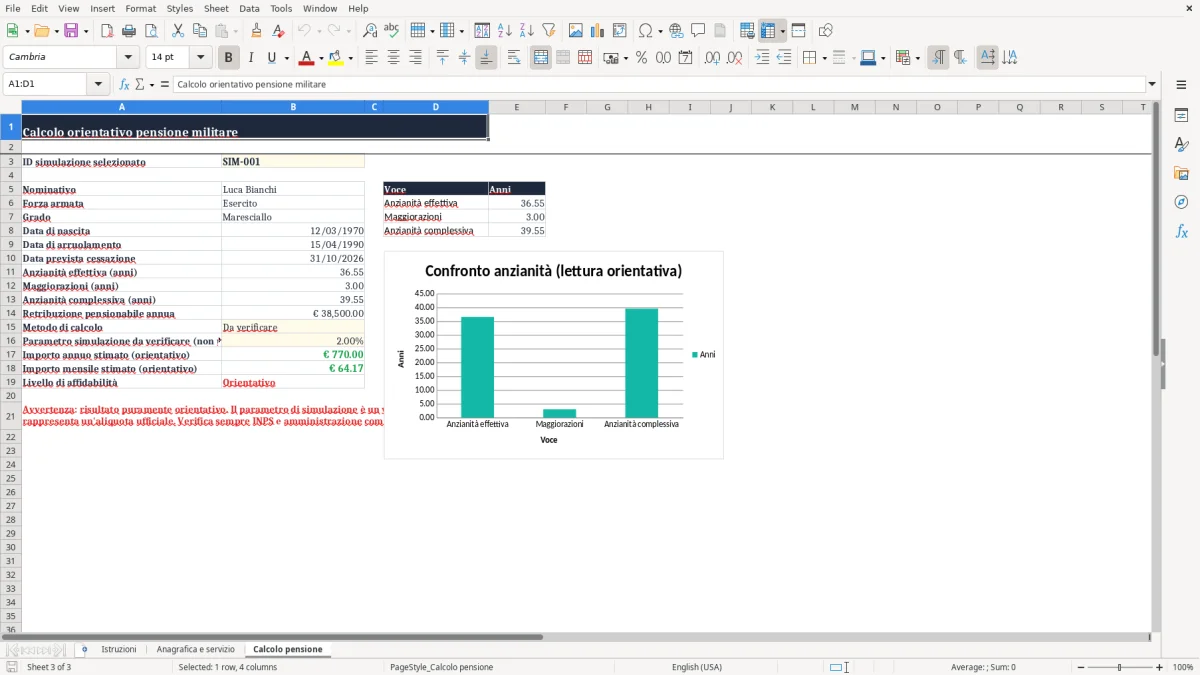Insert an image
1200x675 pixels.
(576, 31)
